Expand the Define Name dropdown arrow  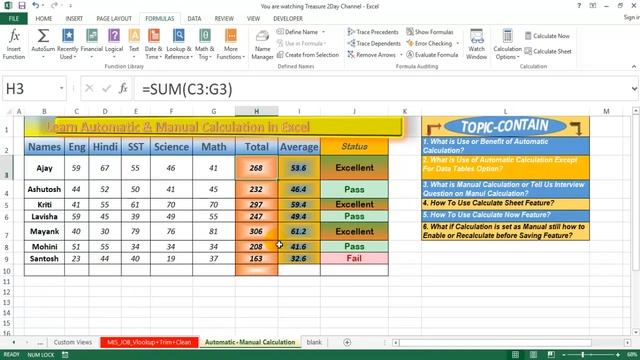pos(323,32)
